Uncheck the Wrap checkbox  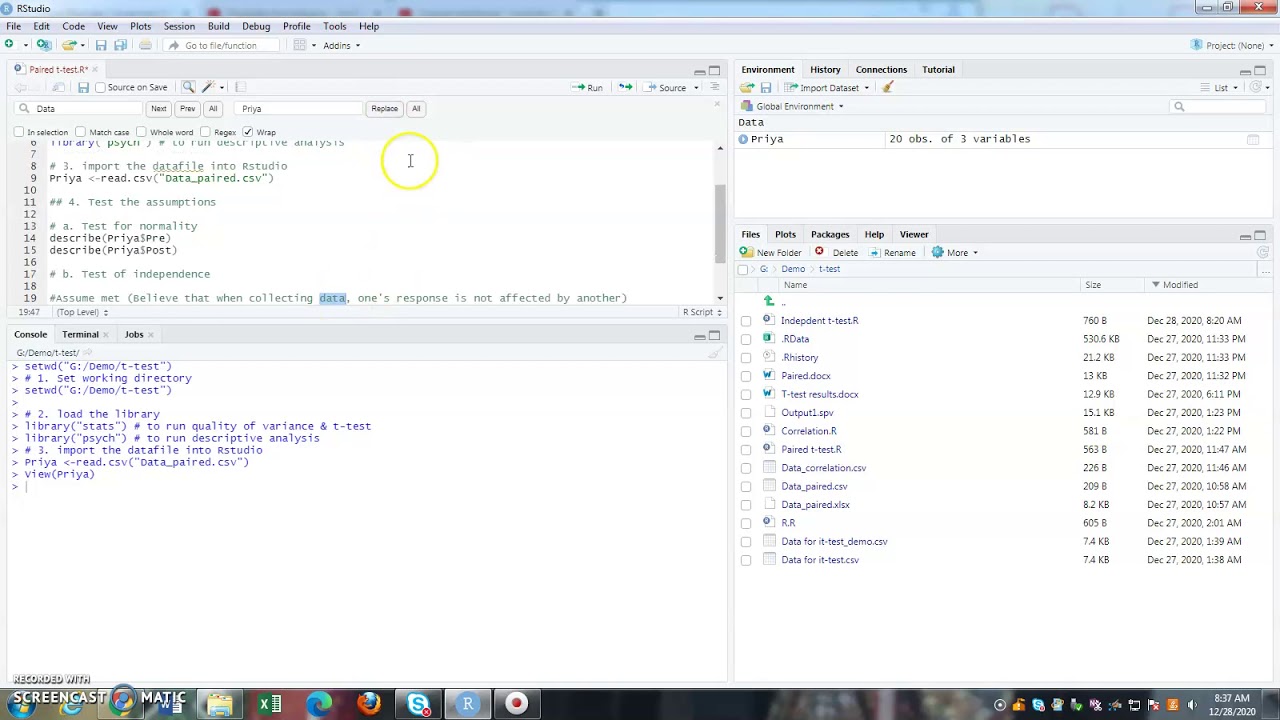(x=247, y=132)
